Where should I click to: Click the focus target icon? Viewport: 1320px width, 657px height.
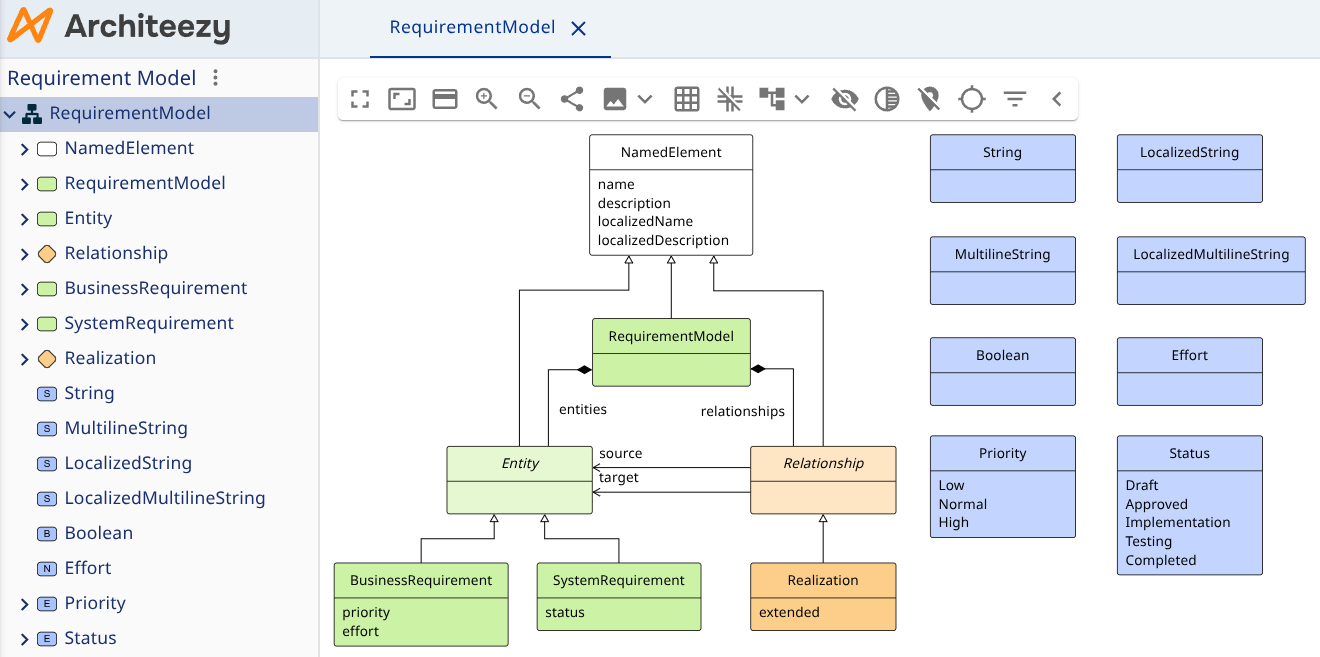(971, 98)
